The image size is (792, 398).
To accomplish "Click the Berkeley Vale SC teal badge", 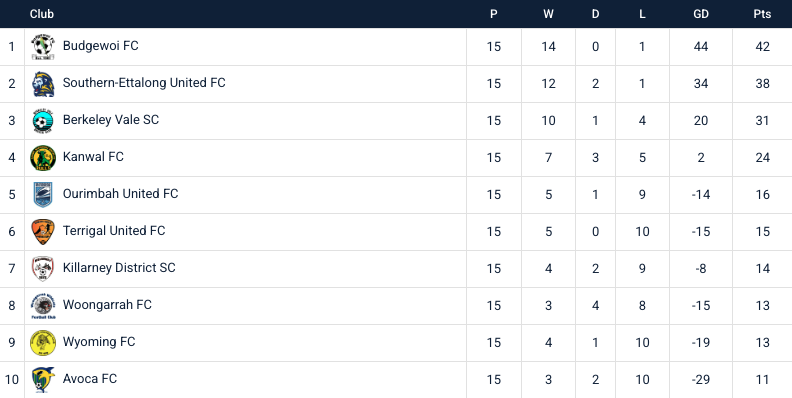I will pos(43,121).
